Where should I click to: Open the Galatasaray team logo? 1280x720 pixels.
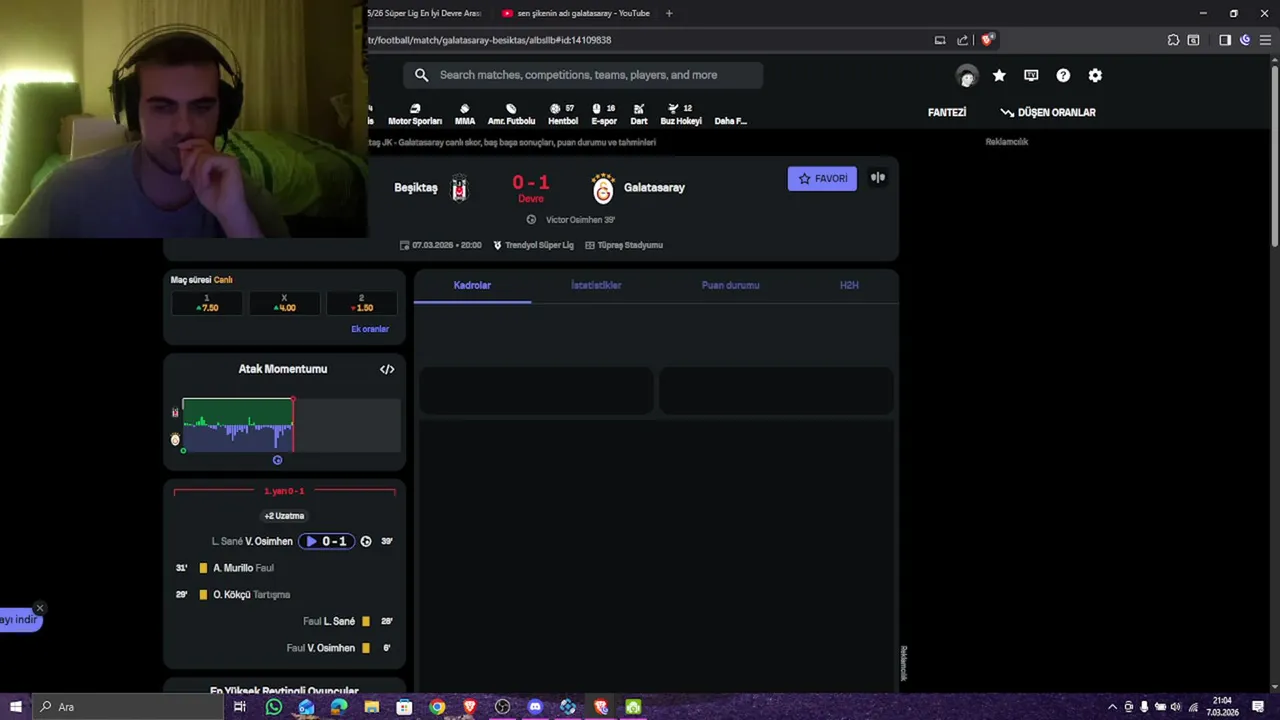tap(603, 188)
